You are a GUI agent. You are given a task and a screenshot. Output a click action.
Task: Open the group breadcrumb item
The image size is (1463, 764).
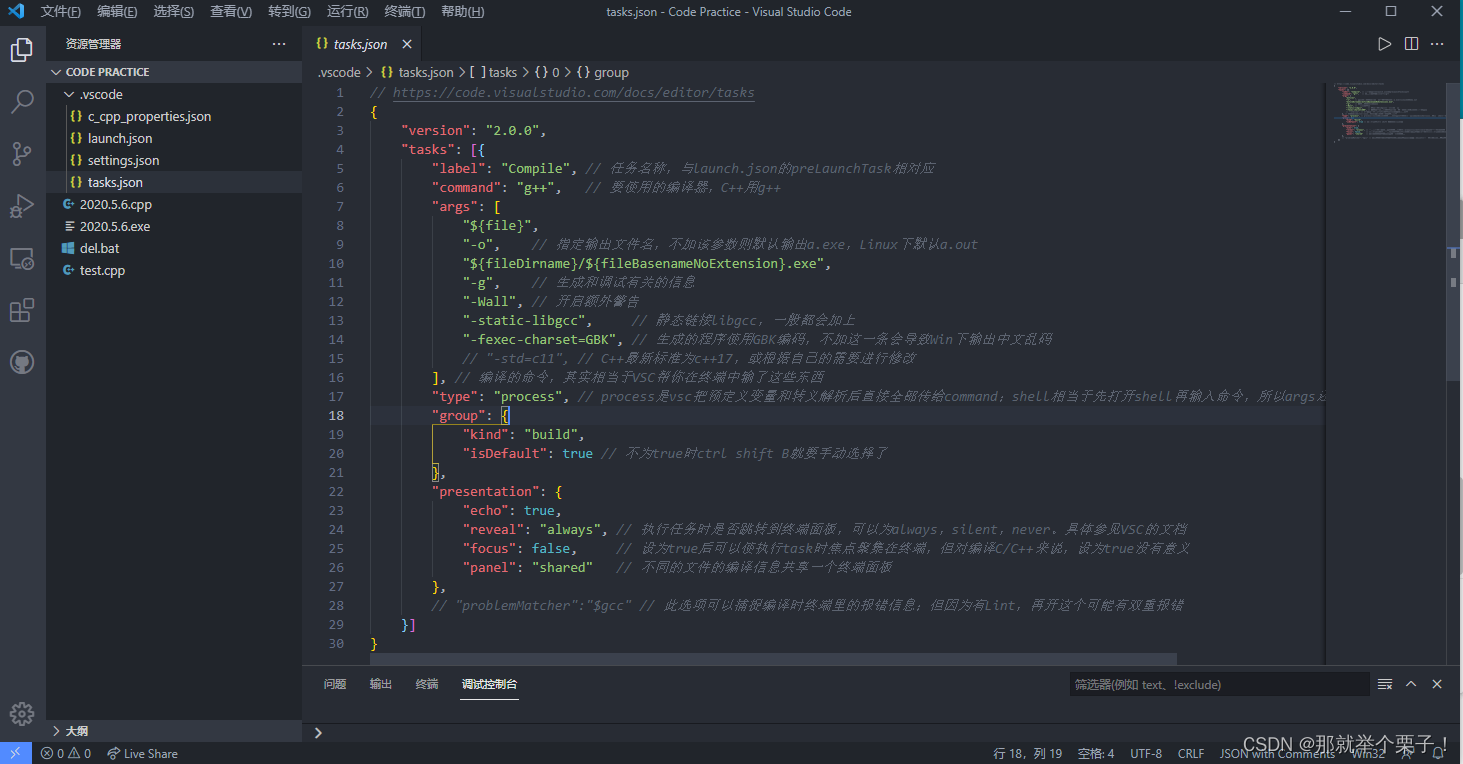(603, 72)
